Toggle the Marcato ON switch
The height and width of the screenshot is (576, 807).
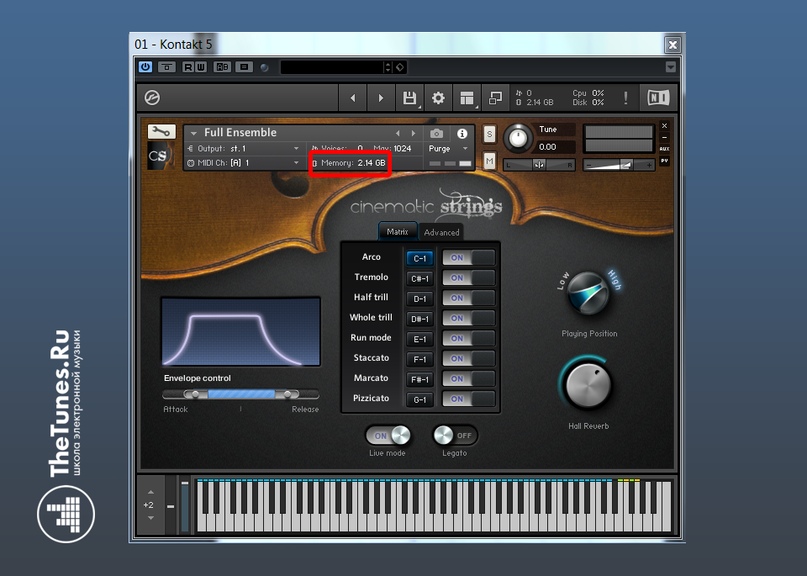click(x=468, y=378)
